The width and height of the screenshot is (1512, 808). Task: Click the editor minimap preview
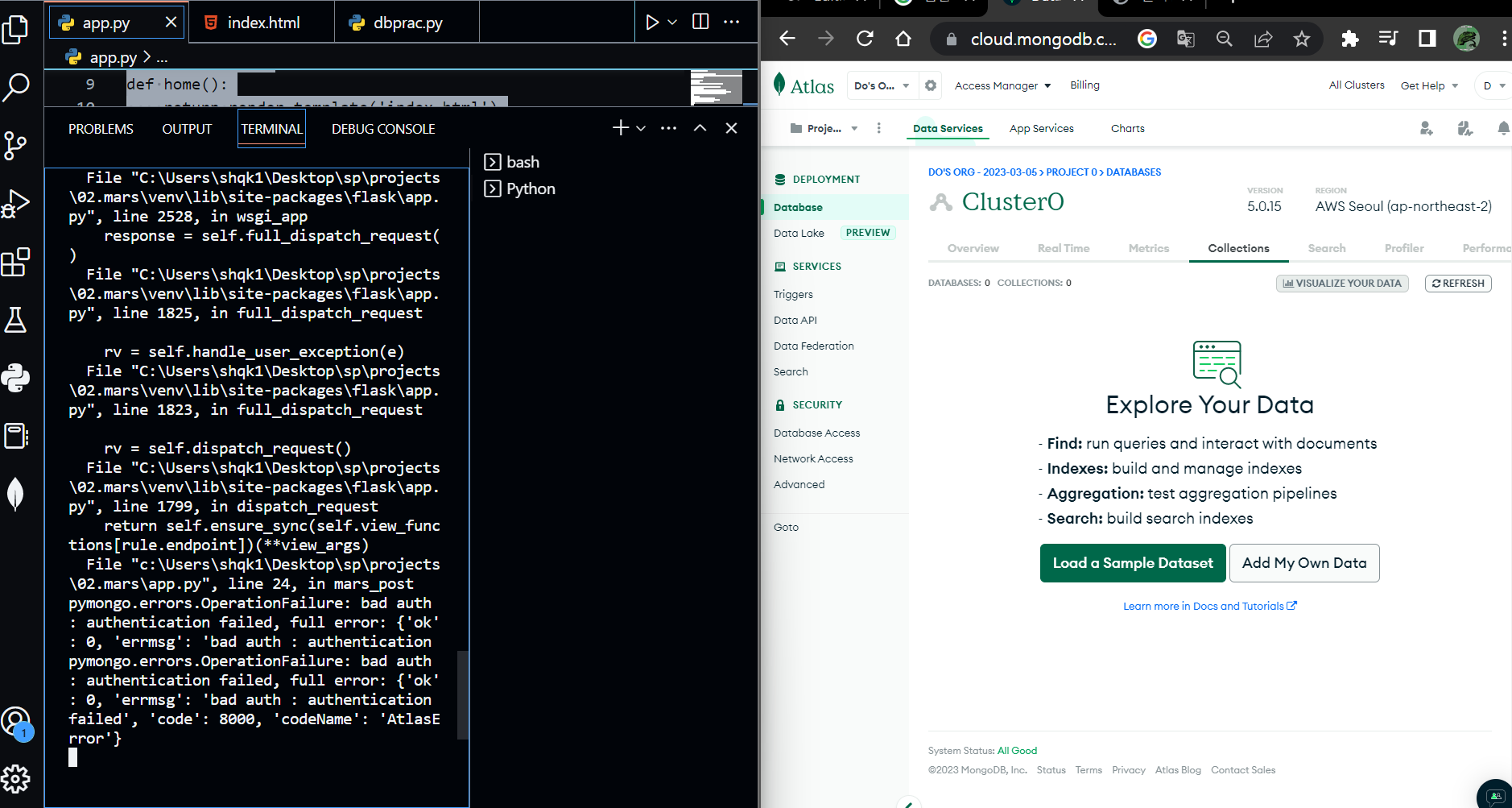click(x=716, y=87)
